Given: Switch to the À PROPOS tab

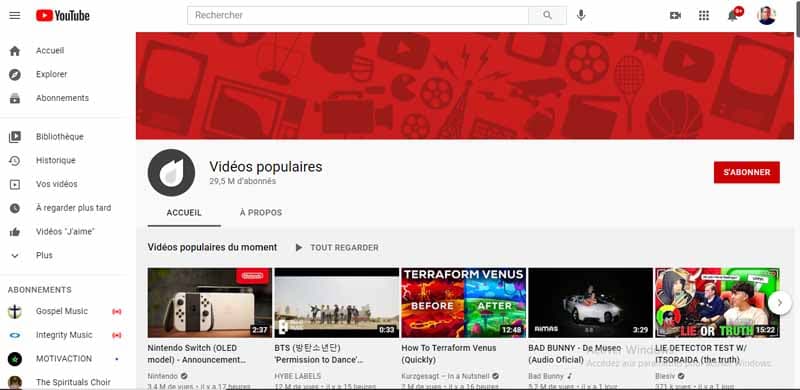Looking at the screenshot, I should point(261,213).
